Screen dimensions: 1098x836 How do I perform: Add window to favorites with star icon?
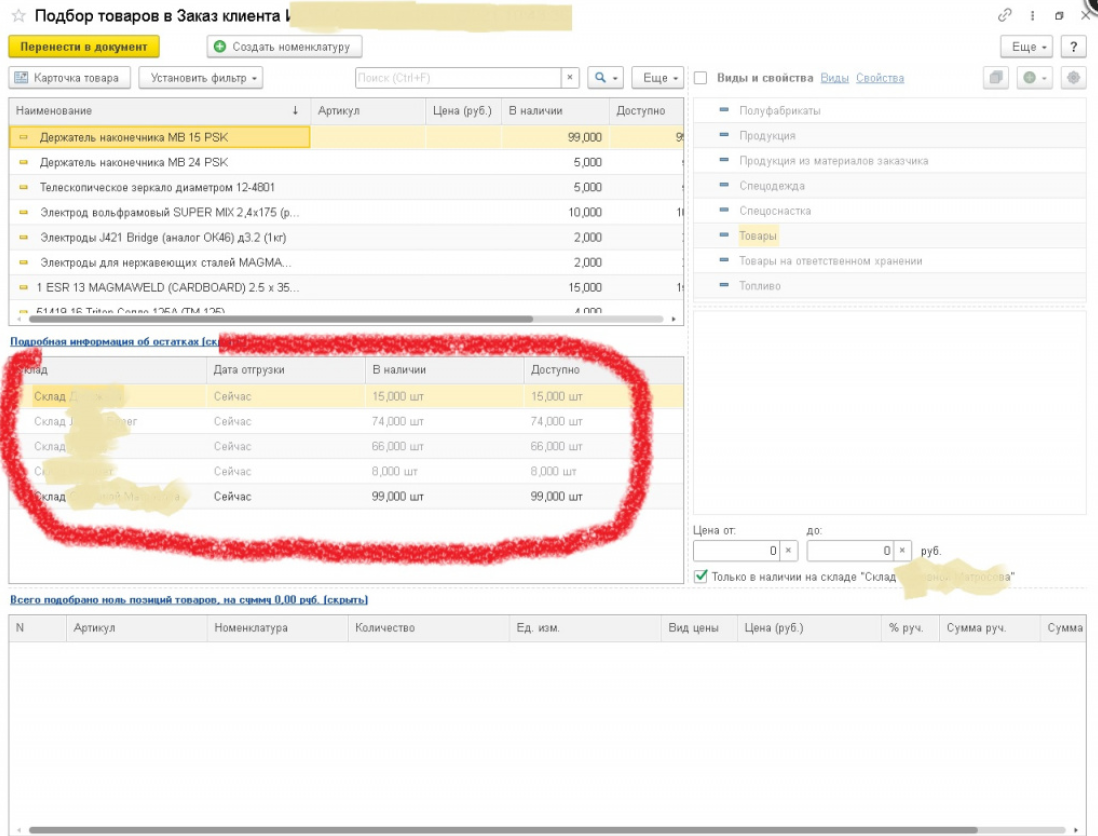(x=18, y=16)
